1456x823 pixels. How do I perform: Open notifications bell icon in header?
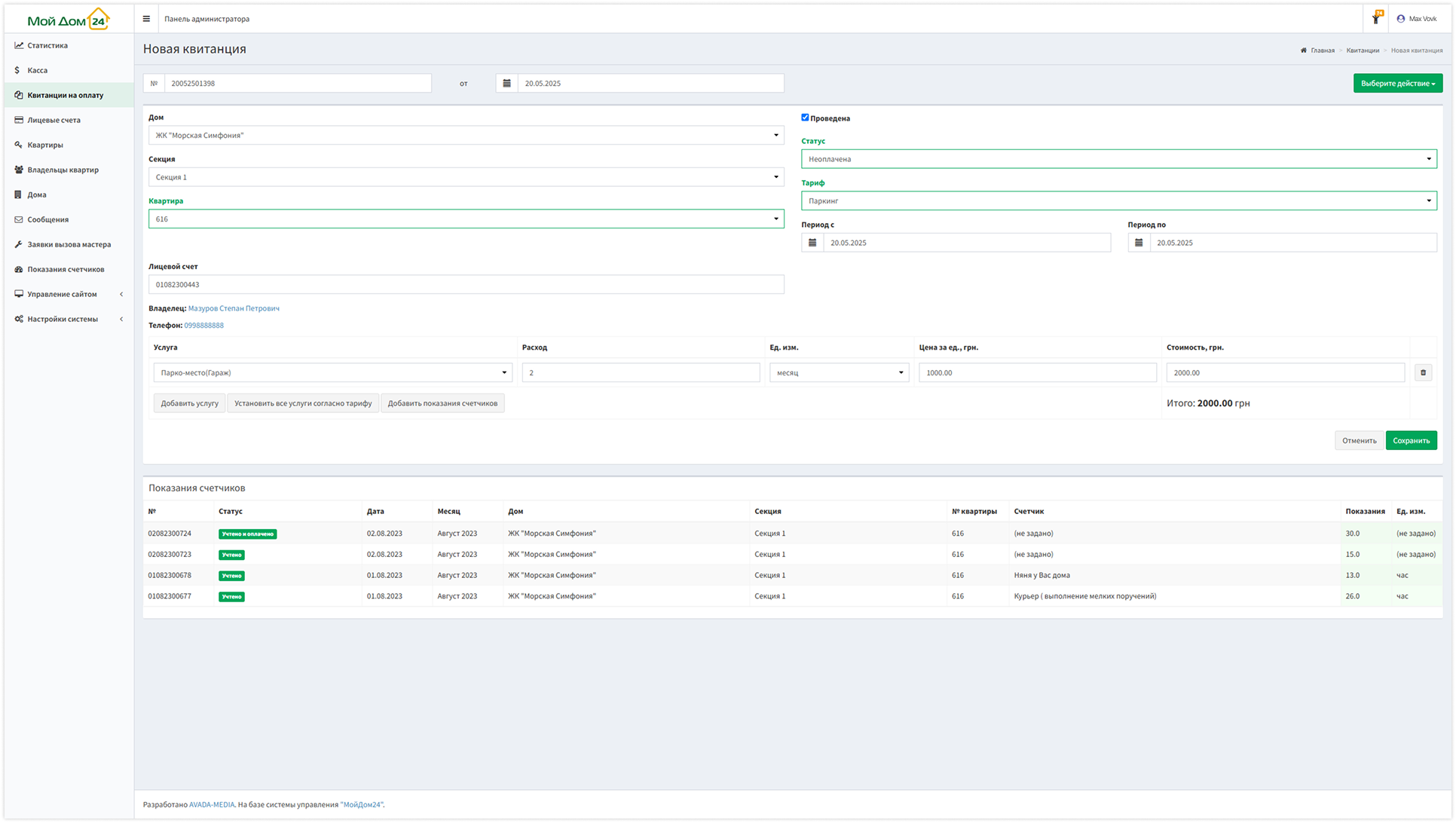(x=1376, y=19)
